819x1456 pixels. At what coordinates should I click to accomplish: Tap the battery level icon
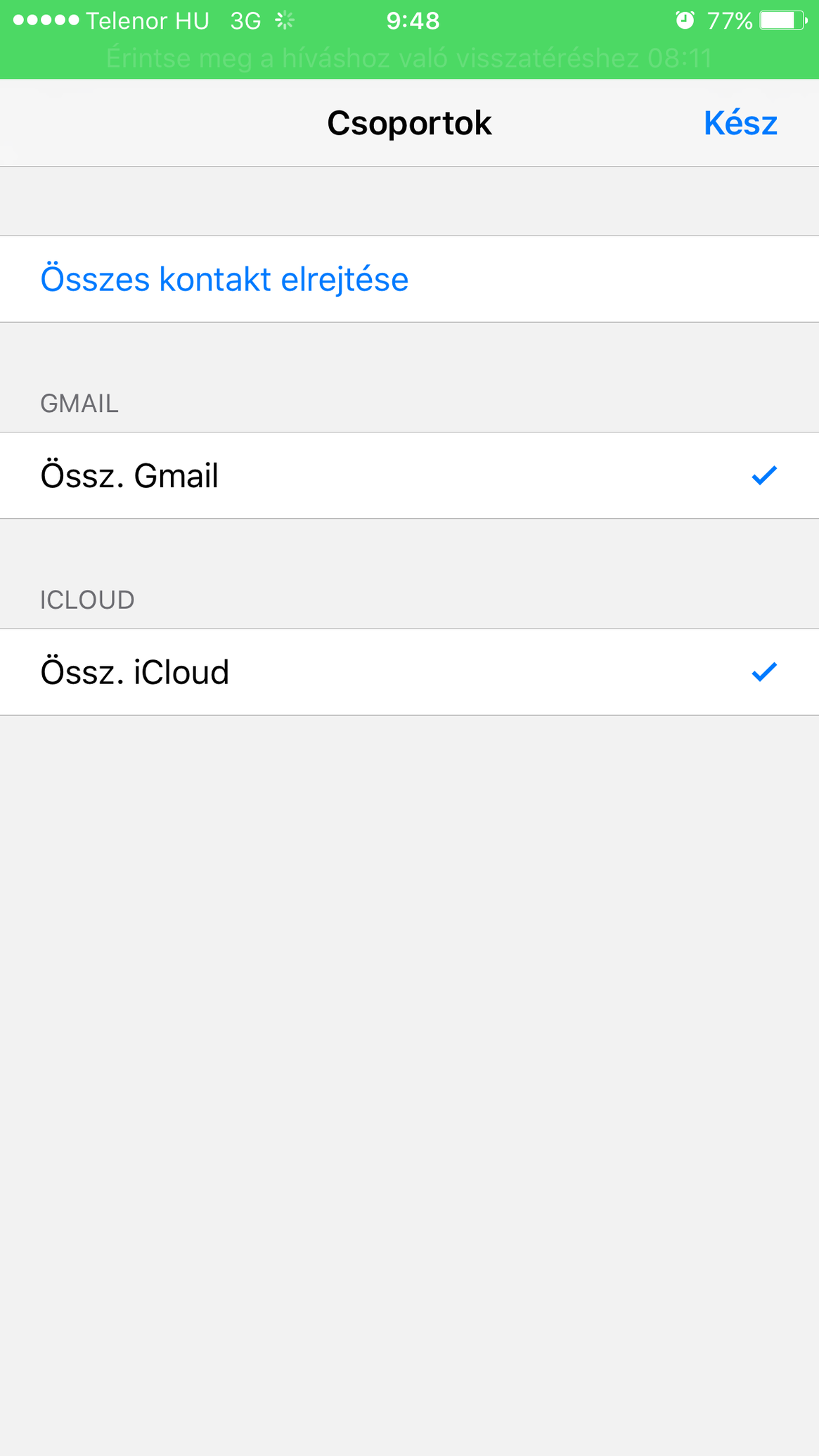(783, 20)
